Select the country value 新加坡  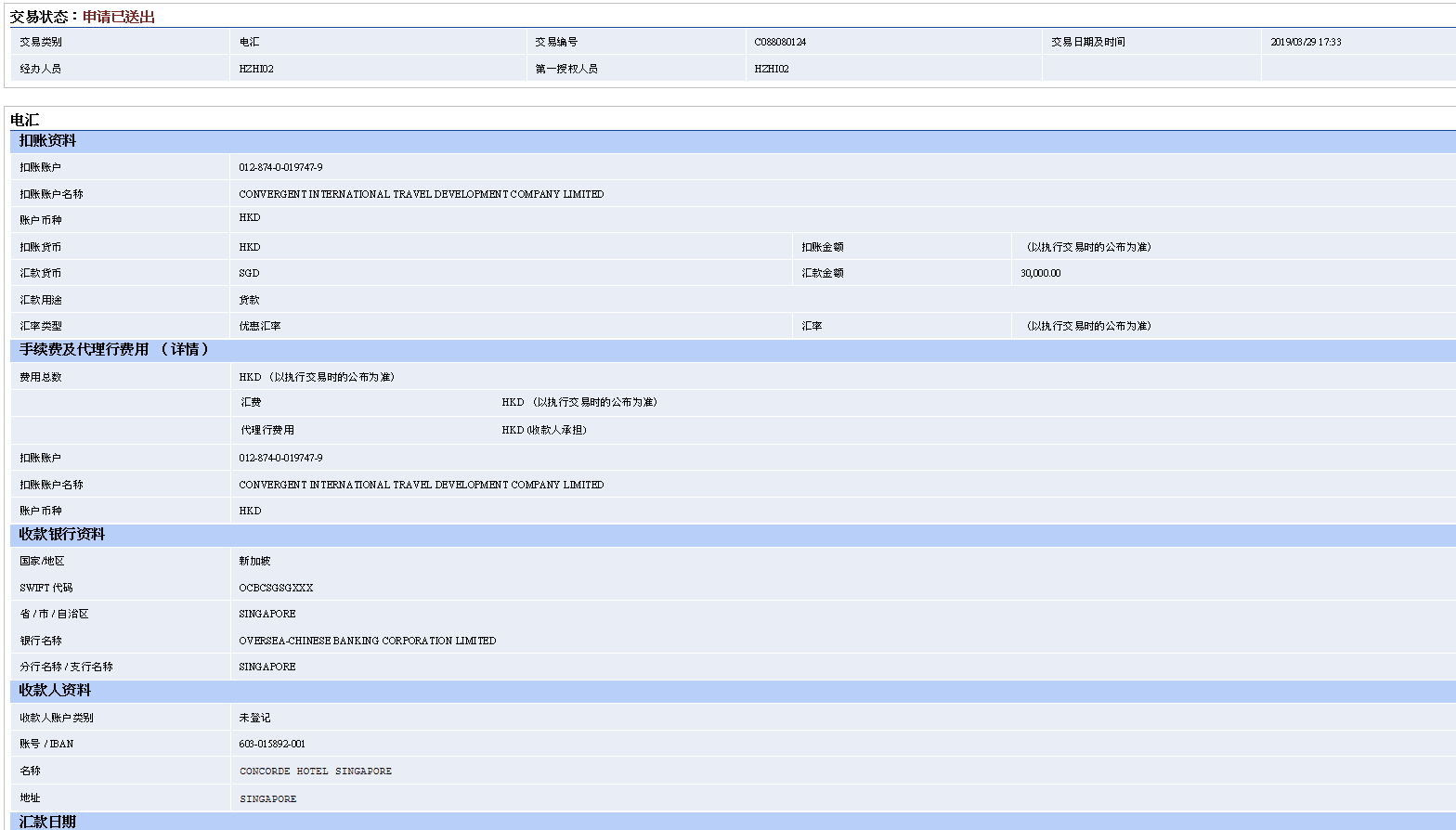tap(254, 561)
